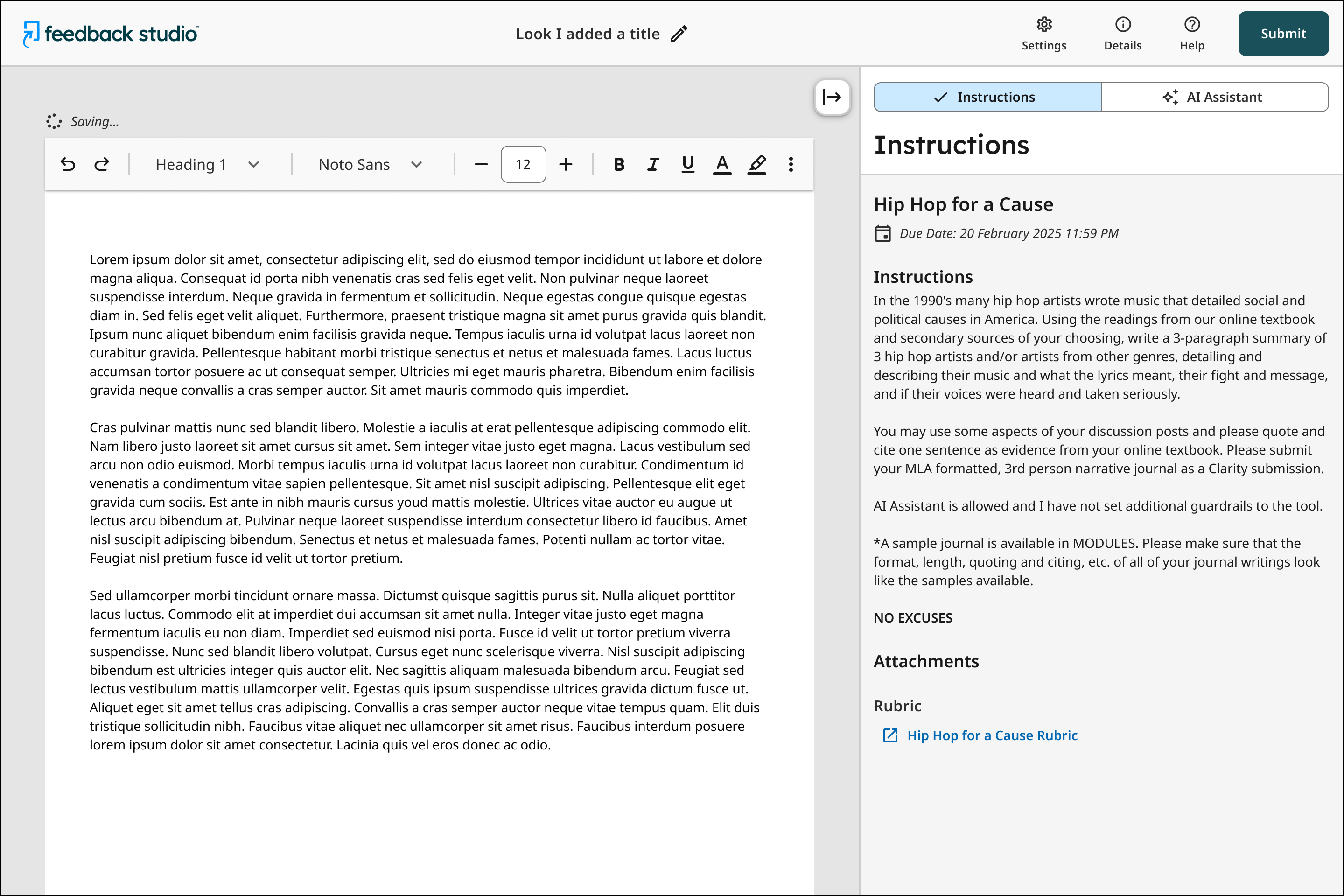Screen dimensions: 1344x896
Task: Click the Submit button
Action: coord(1283,34)
